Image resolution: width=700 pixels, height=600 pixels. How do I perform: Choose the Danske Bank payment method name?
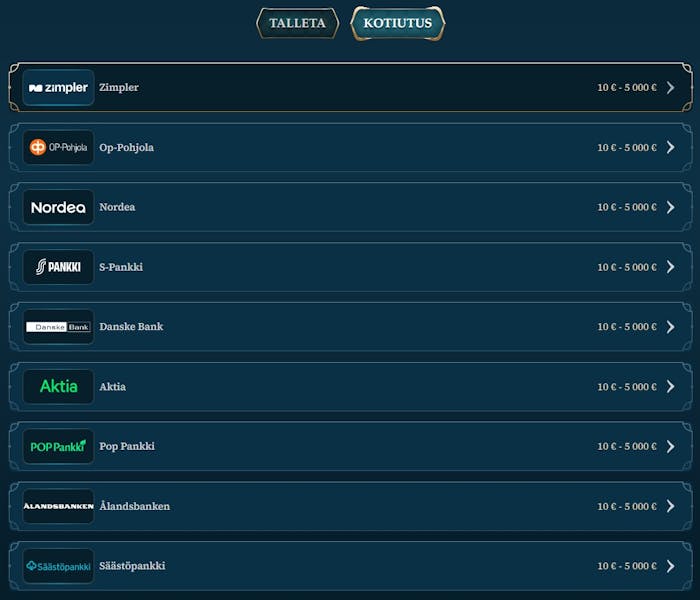coord(131,327)
